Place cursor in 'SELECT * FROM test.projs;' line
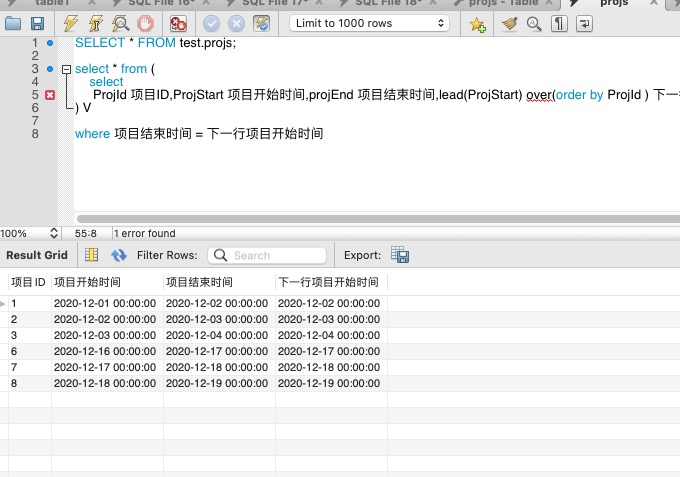680x477 pixels. [x=155, y=43]
